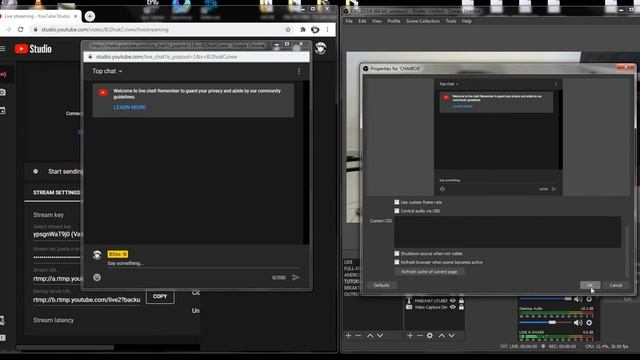
Task: Open the live chat three-dot options menu
Action: pos(299,71)
